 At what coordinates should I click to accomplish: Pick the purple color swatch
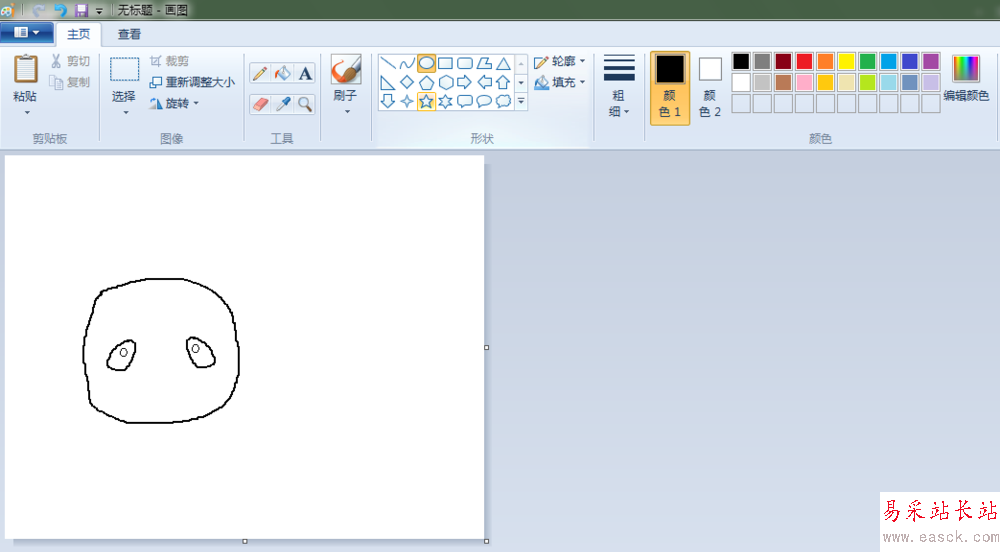(x=930, y=61)
